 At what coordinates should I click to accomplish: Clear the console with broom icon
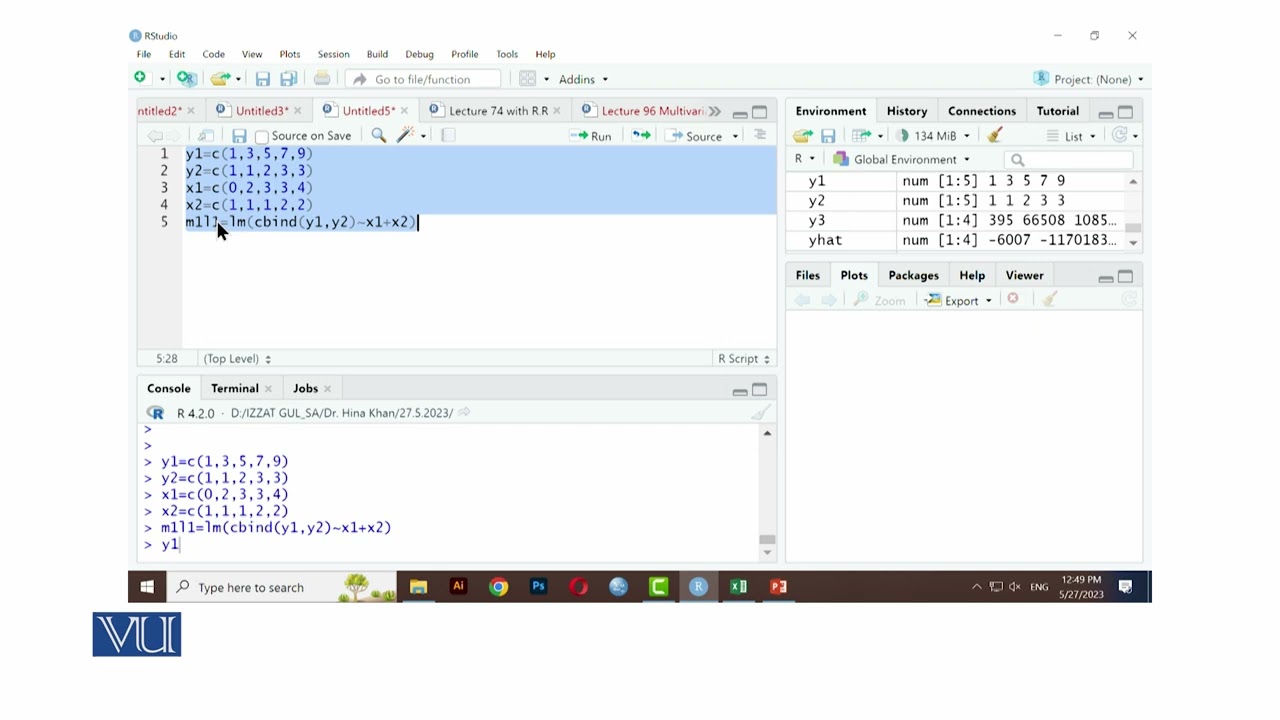point(761,413)
